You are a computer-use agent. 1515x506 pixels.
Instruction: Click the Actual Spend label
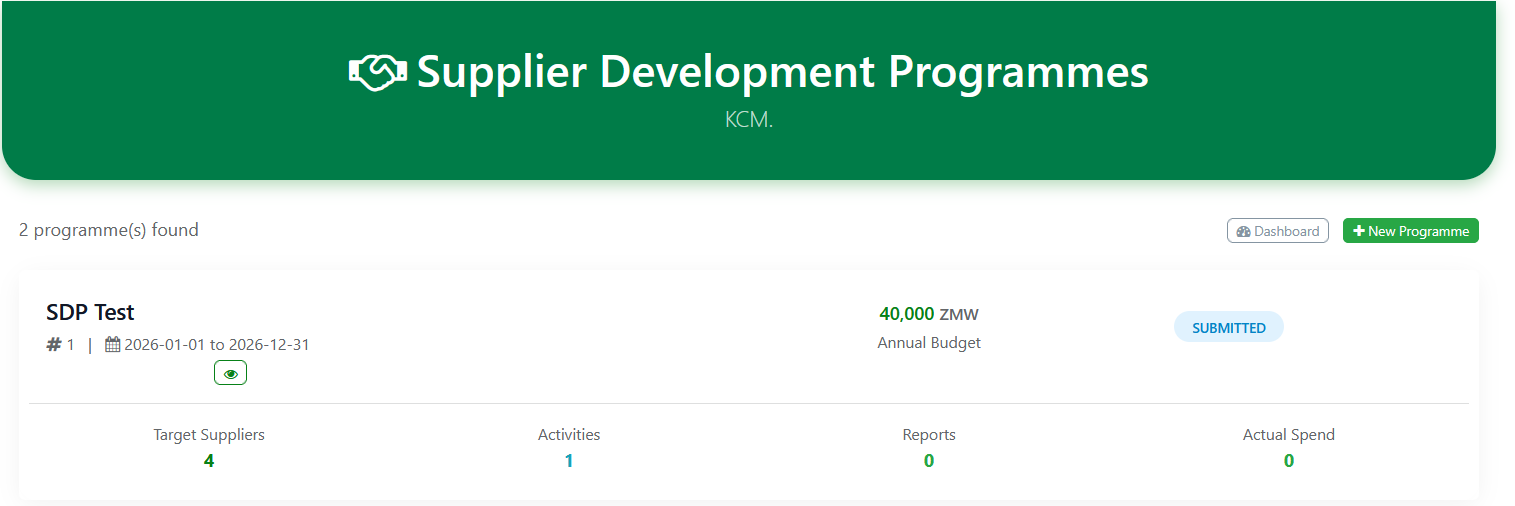tap(1288, 435)
